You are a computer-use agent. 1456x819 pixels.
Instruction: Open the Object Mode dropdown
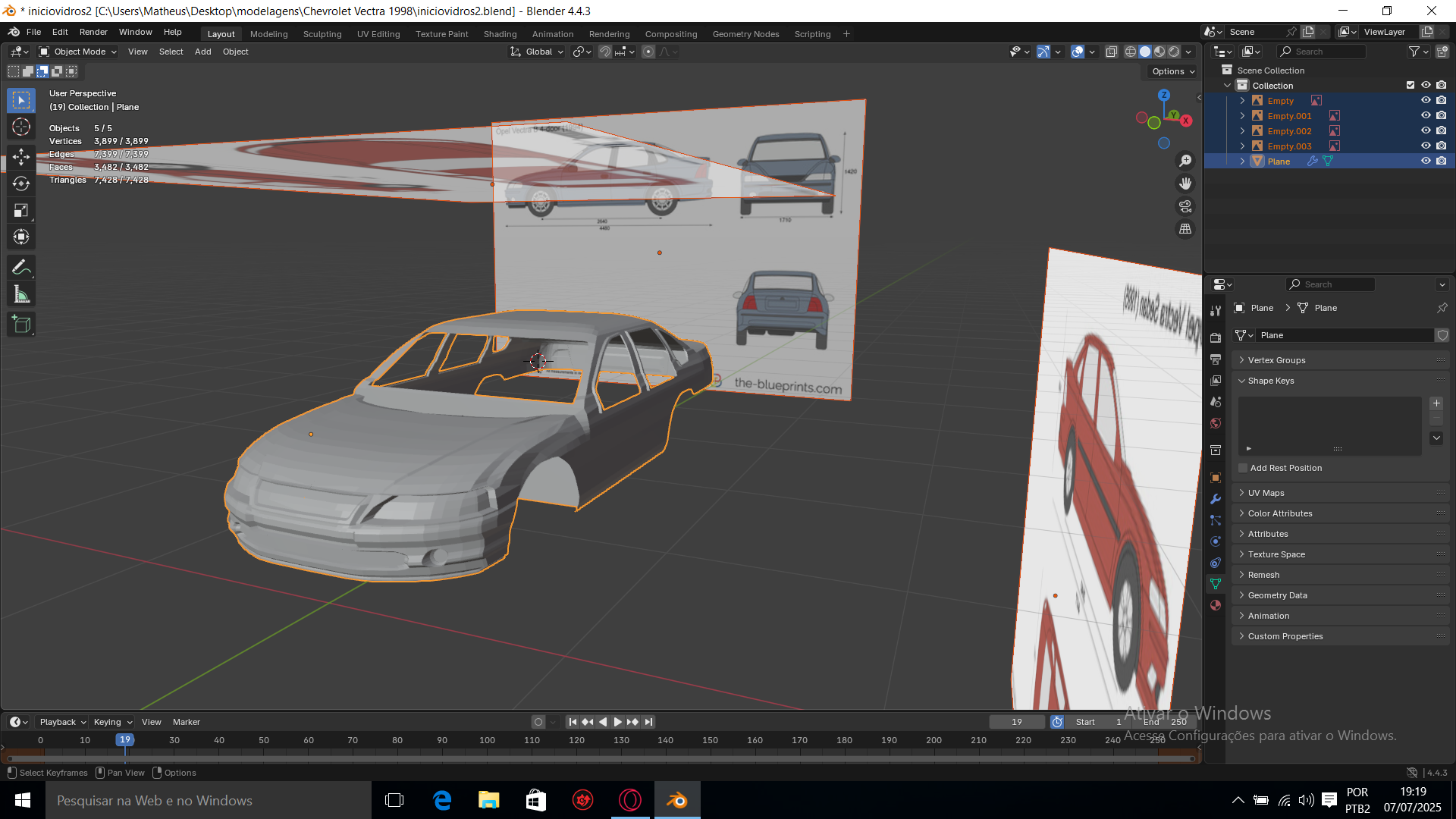click(x=78, y=52)
